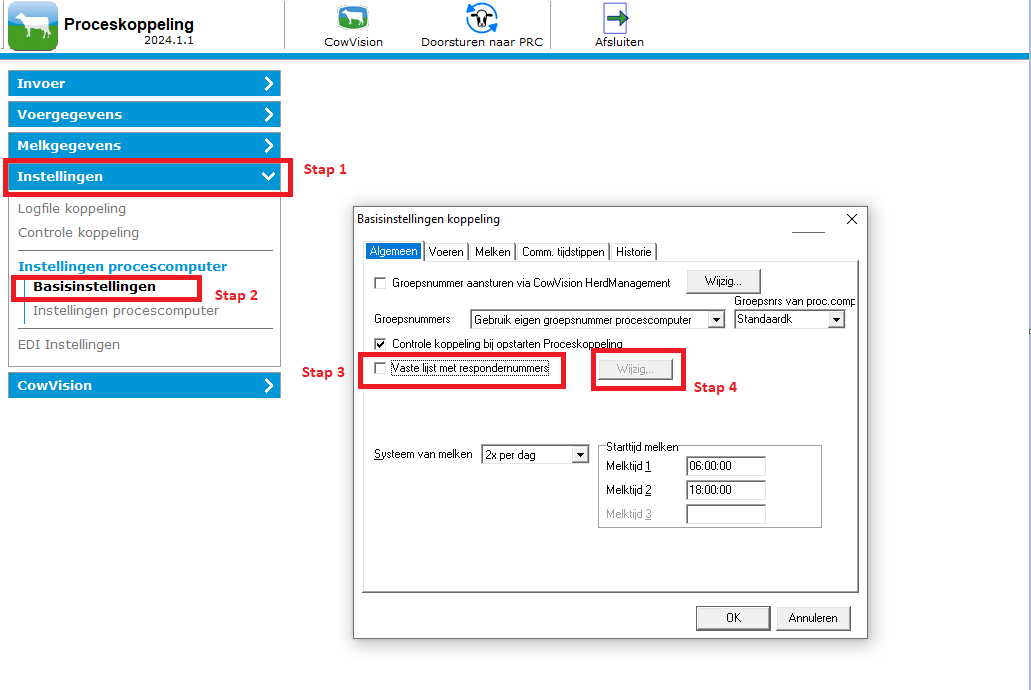Open the Historie tab
This screenshot has height=690, width=1031.
pyautogui.click(x=633, y=252)
